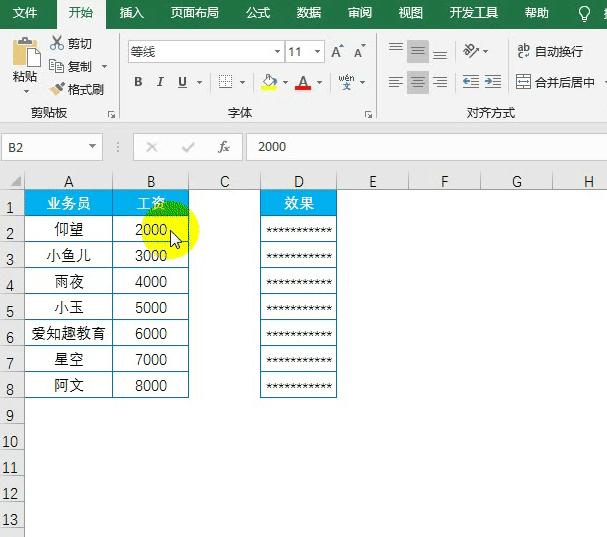Select the 效果 header cell

[x=298, y=202]
